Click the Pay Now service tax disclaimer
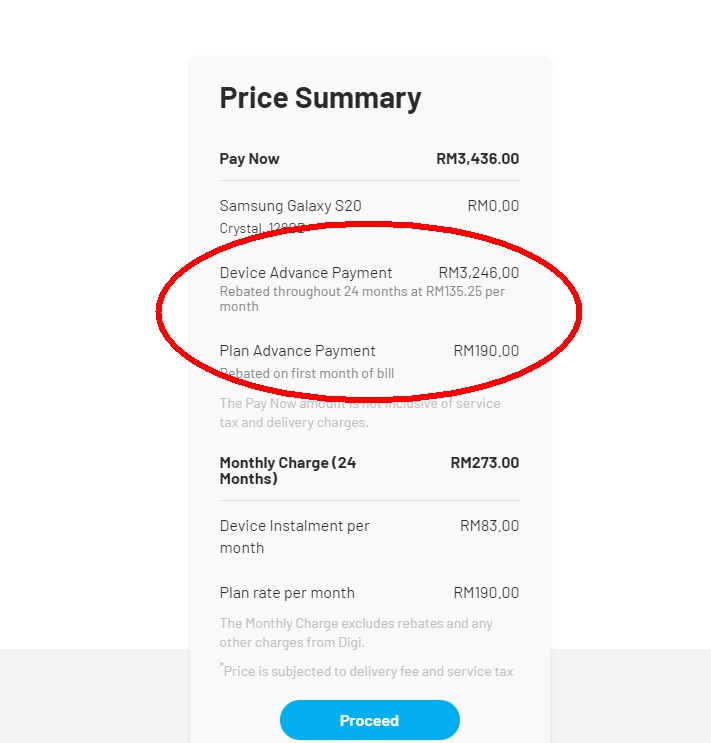Image resolution: width=711 pixels, height=743 pixels. click(x=360, y=413)
